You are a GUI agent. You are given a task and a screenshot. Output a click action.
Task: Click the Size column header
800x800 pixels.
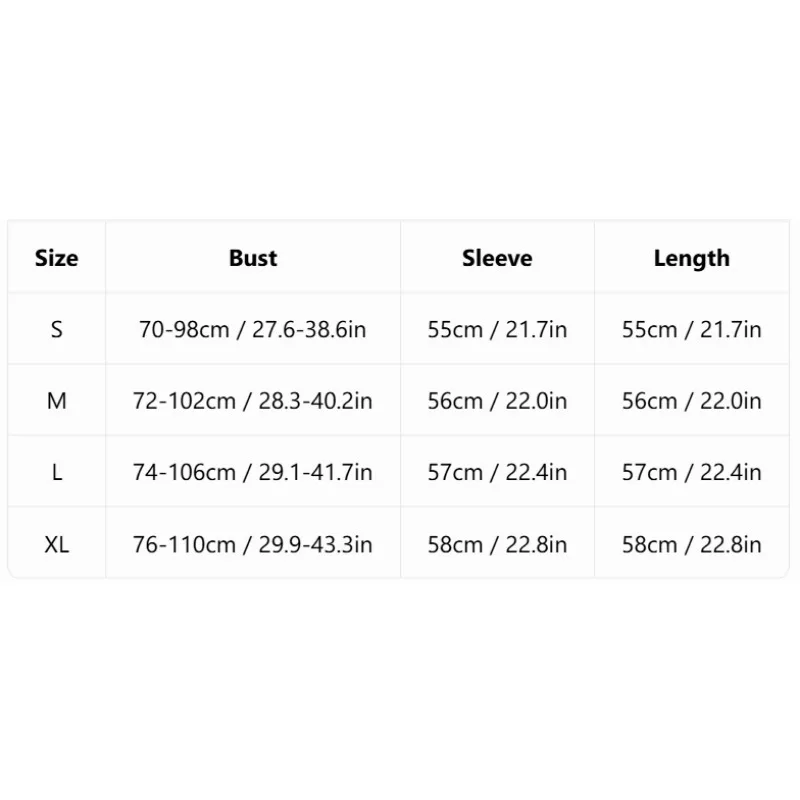(57, 258)
